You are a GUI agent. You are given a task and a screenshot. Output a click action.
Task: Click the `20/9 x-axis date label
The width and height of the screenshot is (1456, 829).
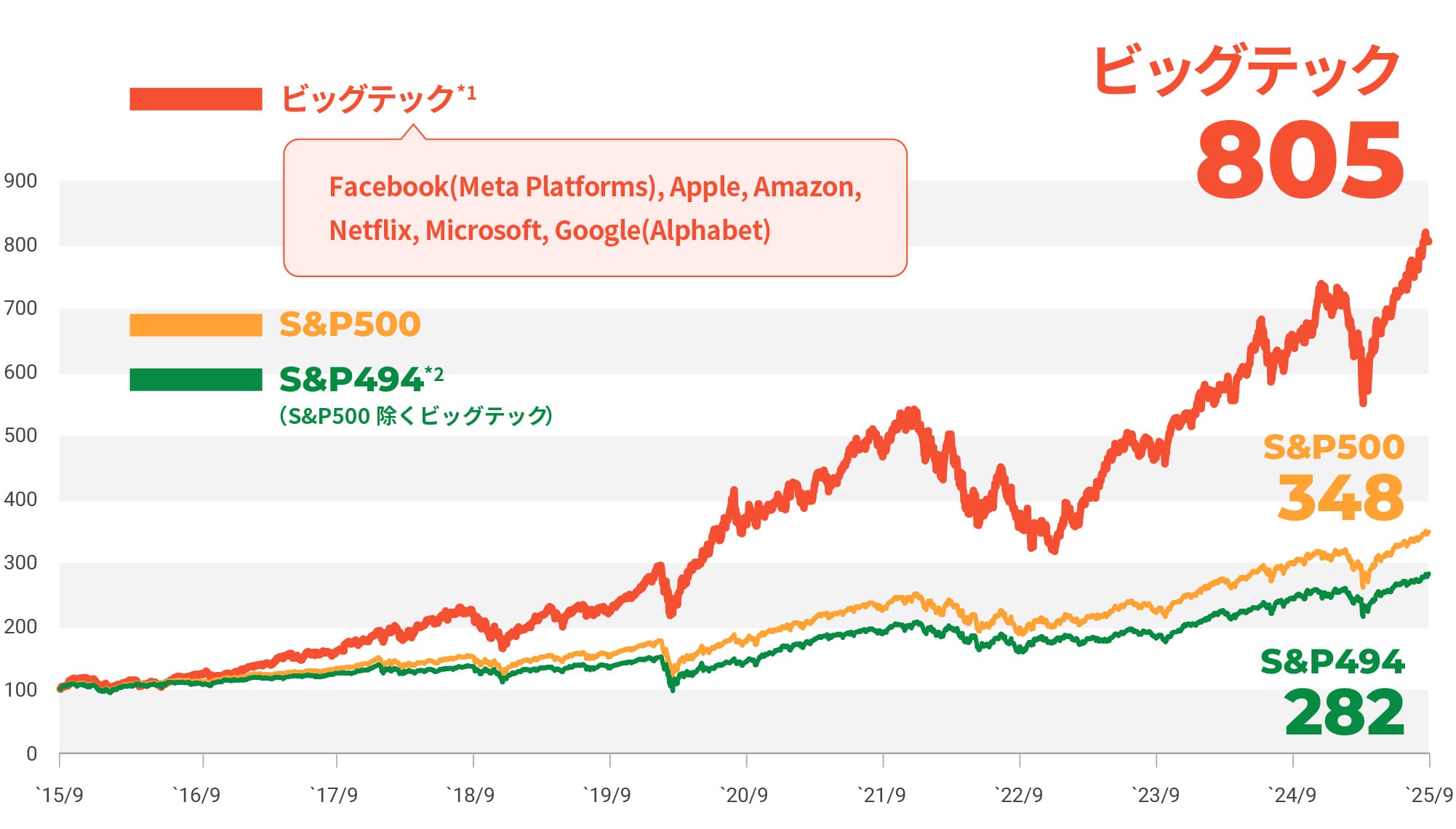click(744, 795)
